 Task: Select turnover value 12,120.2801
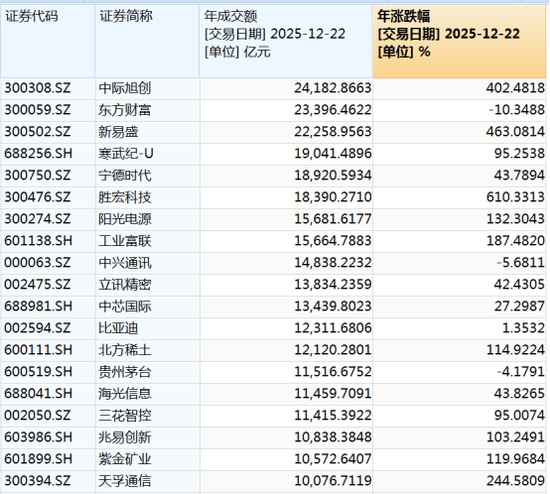[333, 350]
